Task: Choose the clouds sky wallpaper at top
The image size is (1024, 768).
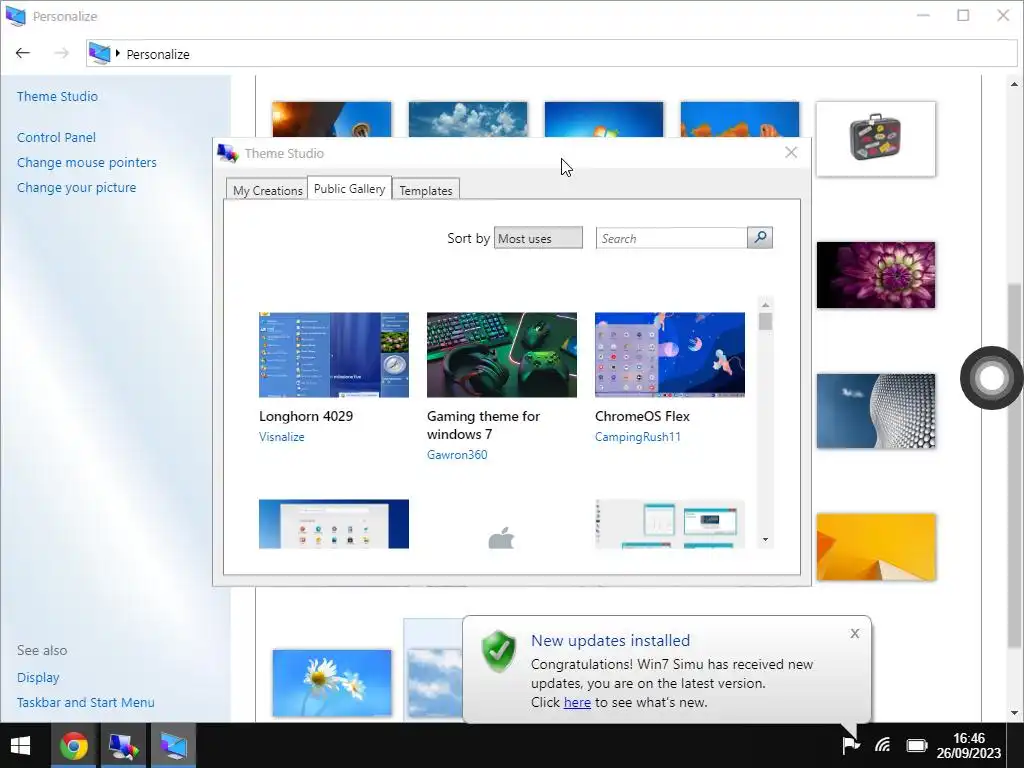Action: point(468,119)
